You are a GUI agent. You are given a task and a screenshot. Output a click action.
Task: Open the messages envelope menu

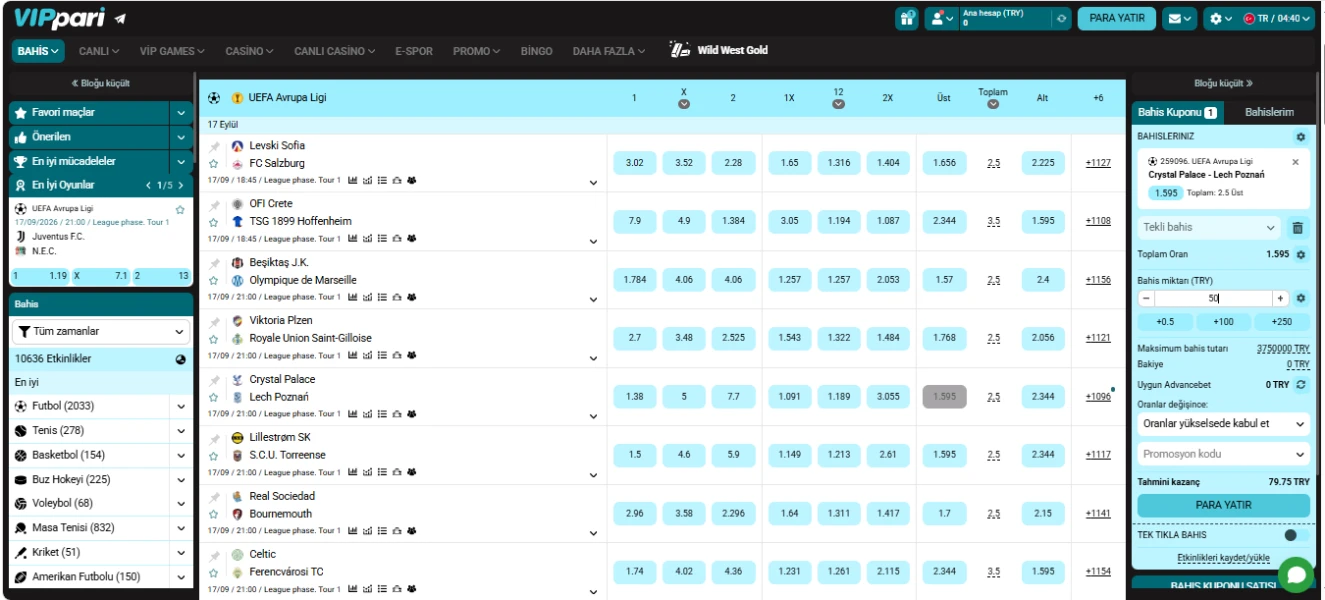click(1180, 18)
